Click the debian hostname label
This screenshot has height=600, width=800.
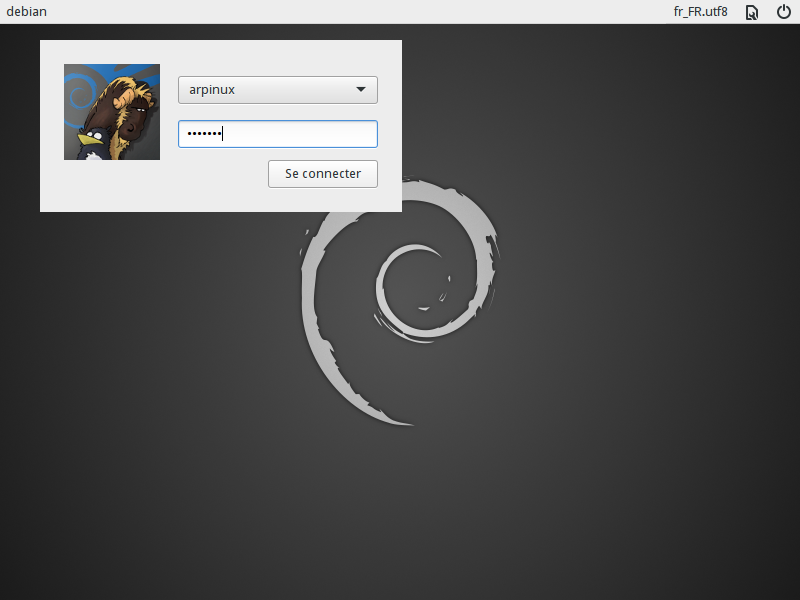tap(27, 11)
